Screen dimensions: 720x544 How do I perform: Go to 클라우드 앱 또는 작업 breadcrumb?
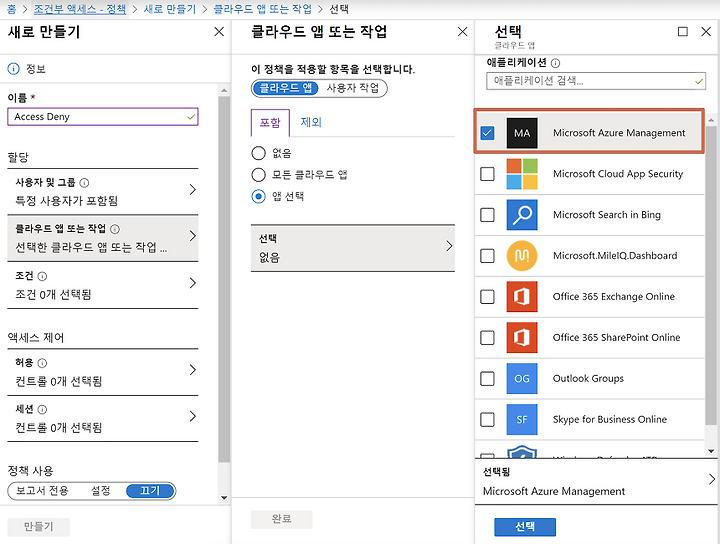tap(263, 9)
